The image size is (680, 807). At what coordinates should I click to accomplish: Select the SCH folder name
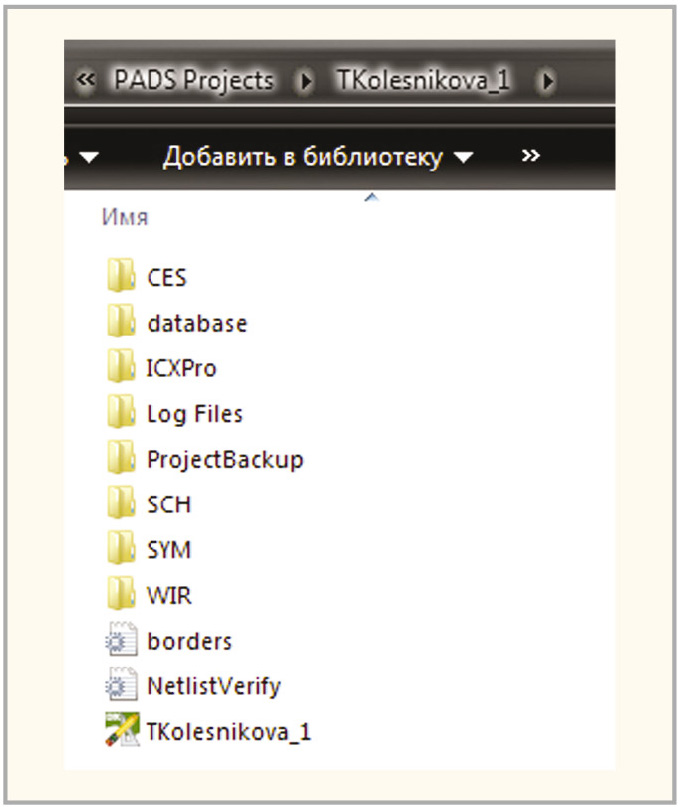pos(168,505)
